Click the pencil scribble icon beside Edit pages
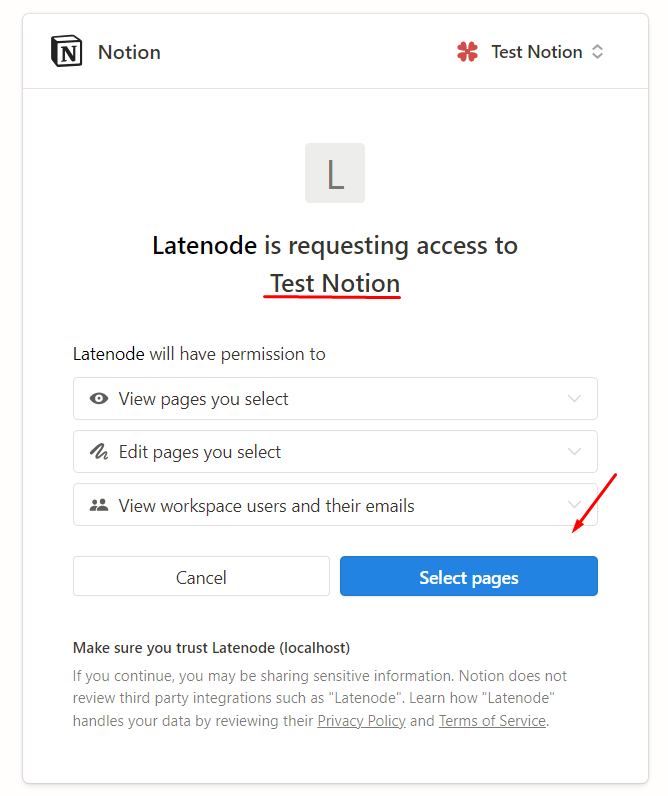This screenshot has height=796, width=668. pyautogui.click(x=99, y=452)
